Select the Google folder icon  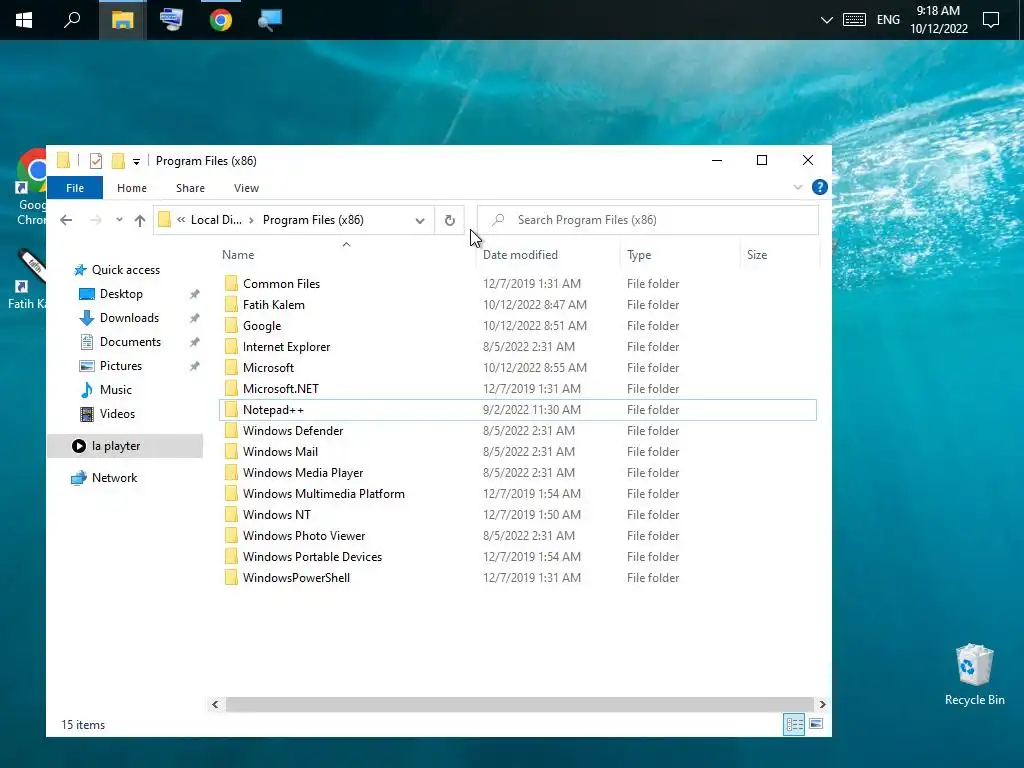231,326
